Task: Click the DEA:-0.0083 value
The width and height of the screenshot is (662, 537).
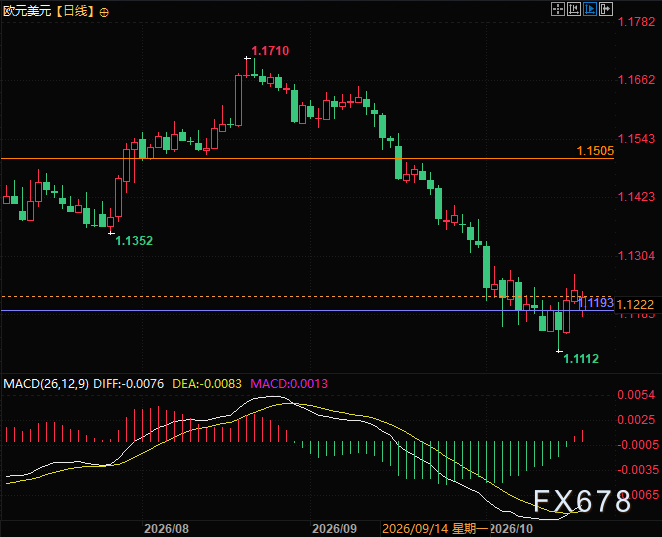Action: point(207,384)
